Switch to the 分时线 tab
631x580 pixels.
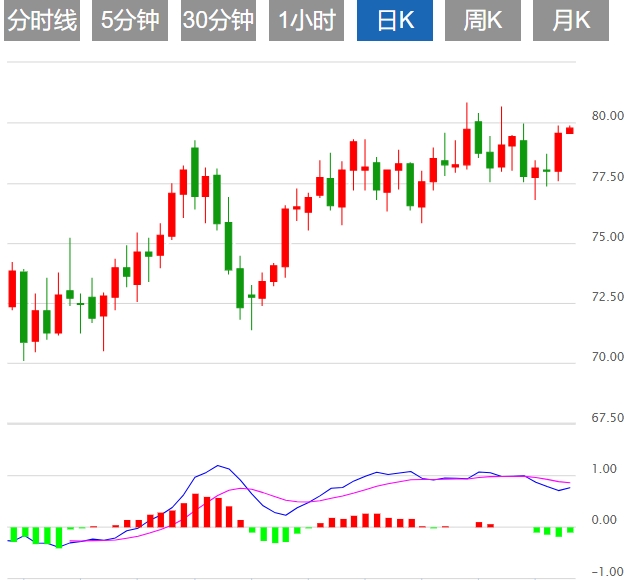tap(41, 21)
